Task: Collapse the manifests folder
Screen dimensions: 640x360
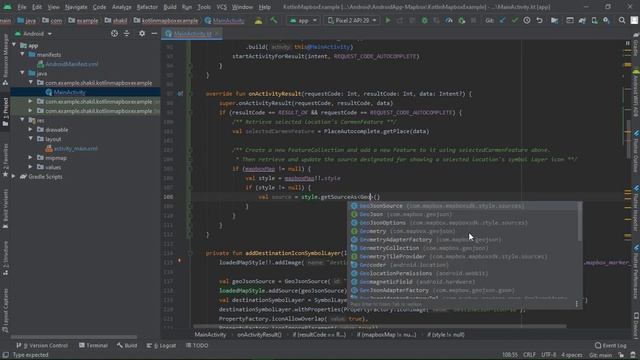Action: [22, 54]
